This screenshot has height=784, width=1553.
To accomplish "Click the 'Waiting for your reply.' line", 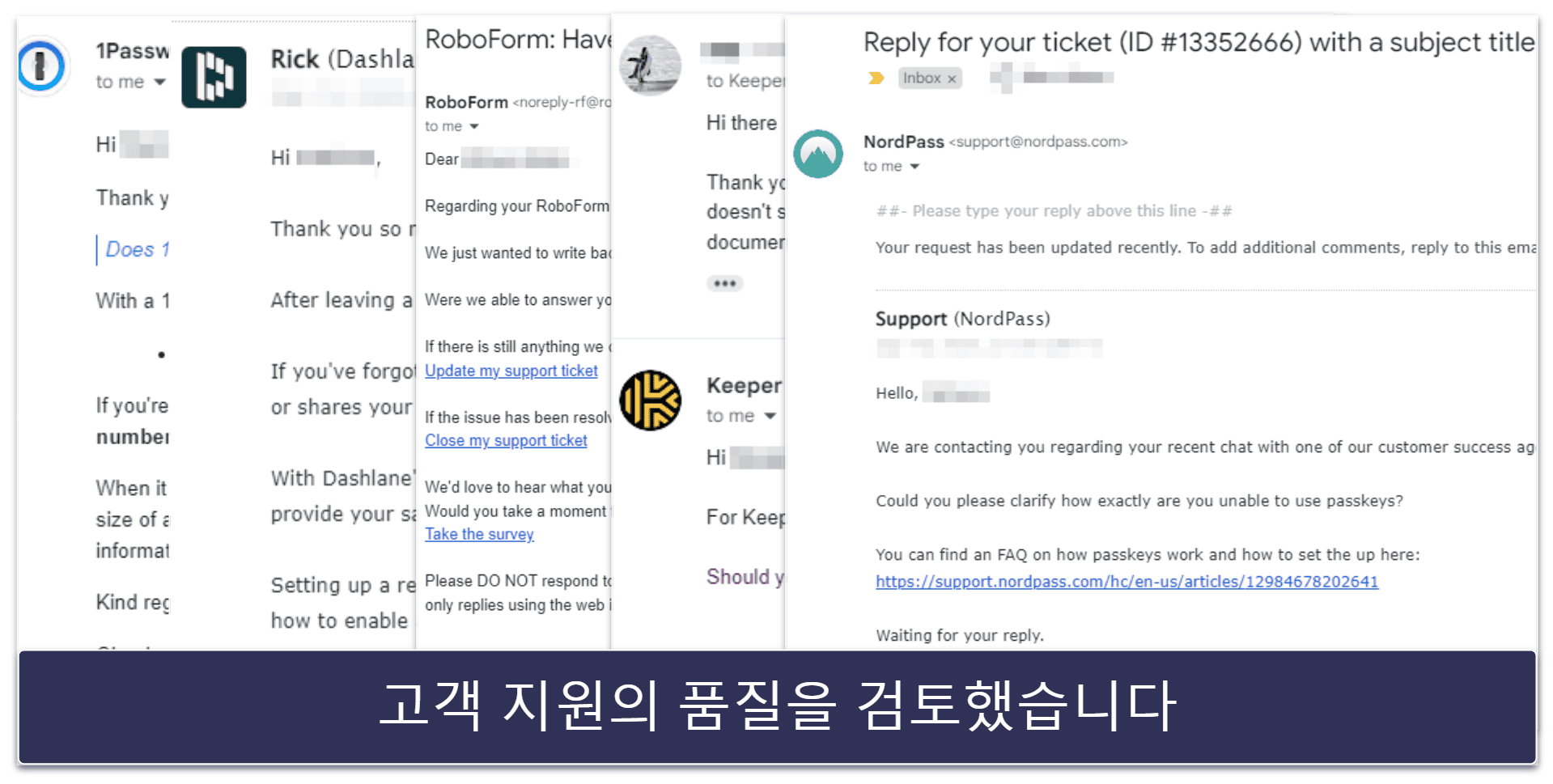I will [959, 635].
